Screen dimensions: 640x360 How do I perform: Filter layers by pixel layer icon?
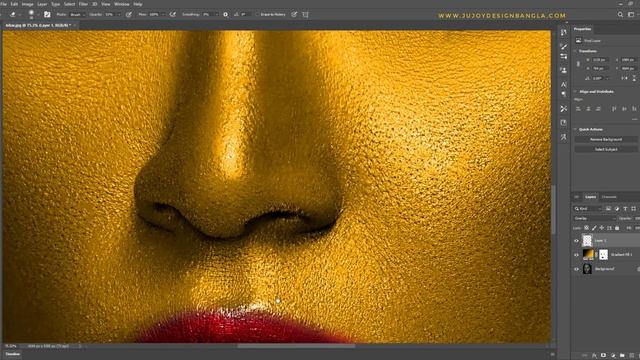tap(608, 209)
